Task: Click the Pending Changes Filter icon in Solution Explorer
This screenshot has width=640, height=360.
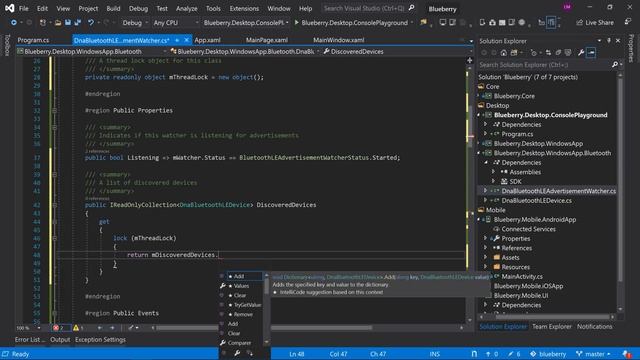Action: point(533,53)
